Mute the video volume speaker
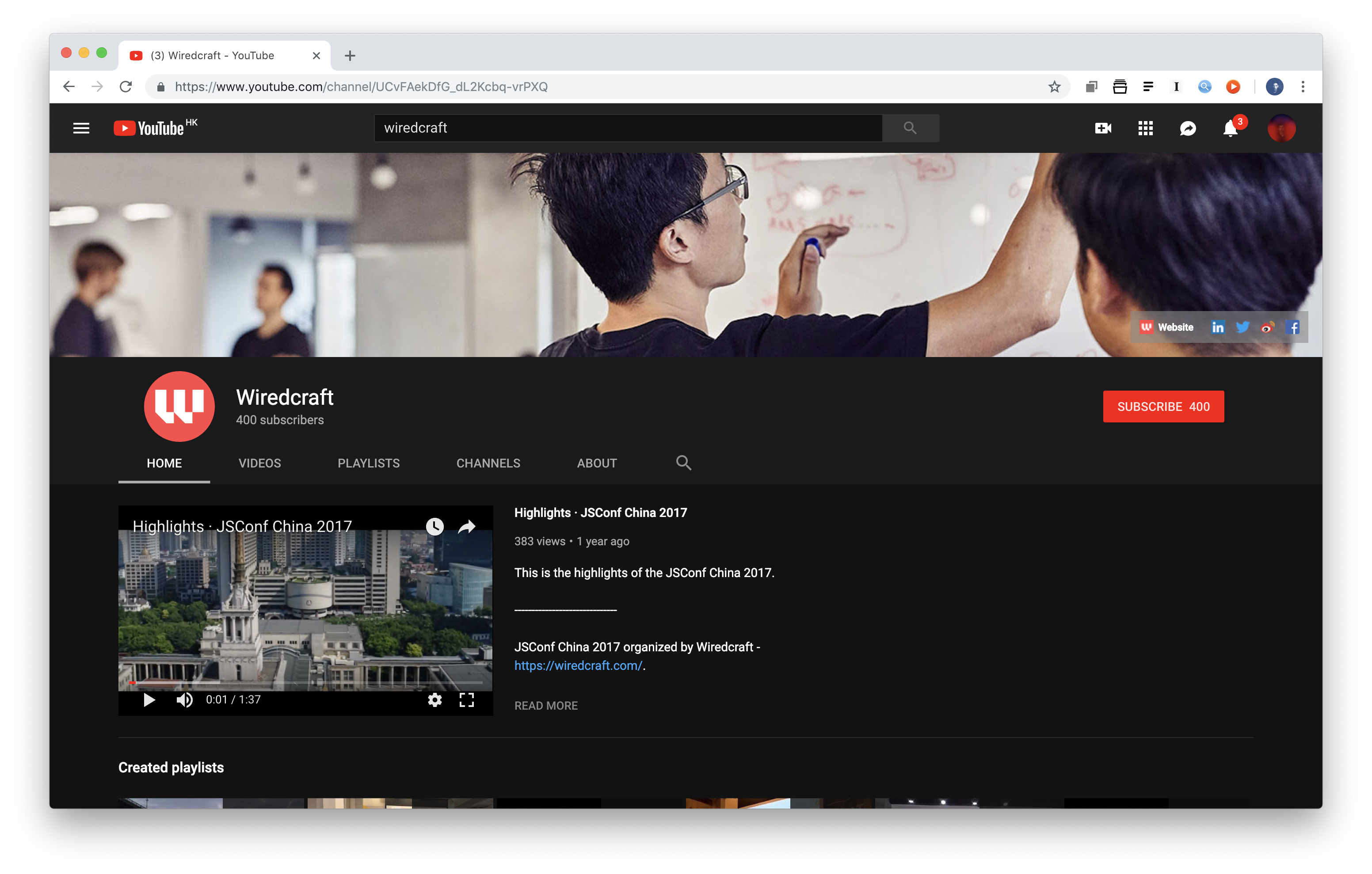1372x874 pixels. pos(184,699)
